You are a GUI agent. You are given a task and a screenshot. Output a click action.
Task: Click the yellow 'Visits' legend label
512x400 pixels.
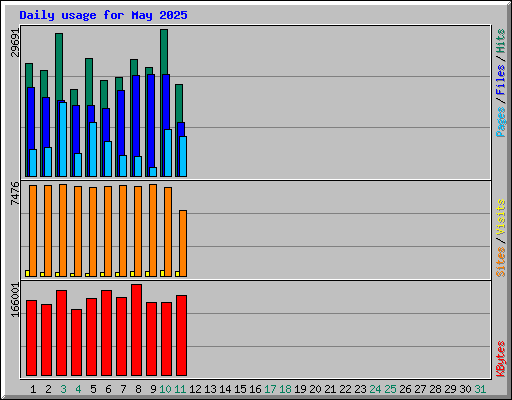click(x=501, y=217)
